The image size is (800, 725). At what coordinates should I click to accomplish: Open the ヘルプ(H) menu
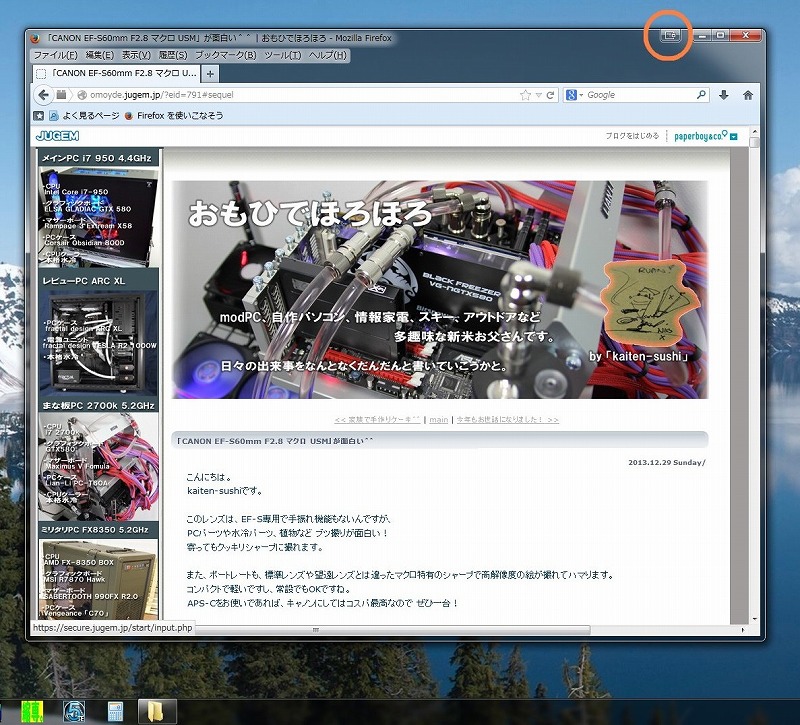pos(328,55)
